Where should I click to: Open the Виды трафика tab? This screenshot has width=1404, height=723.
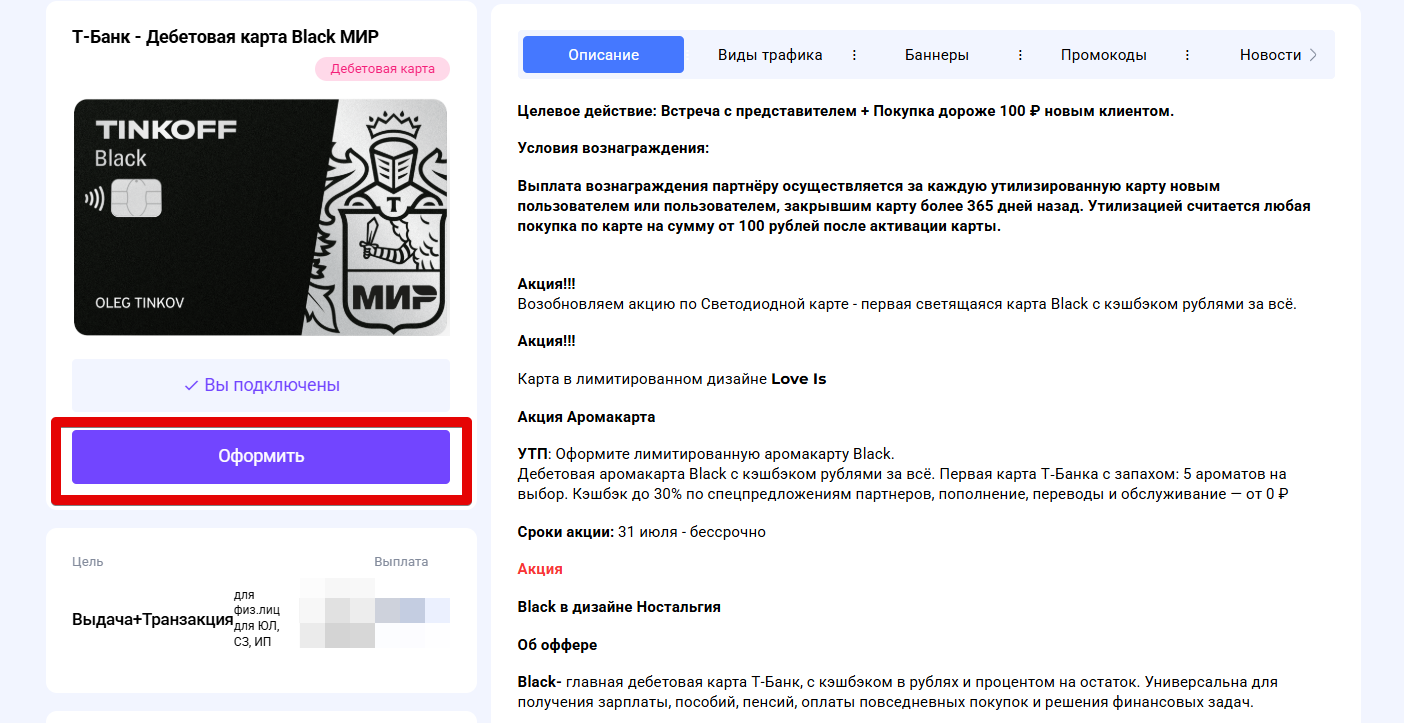(770, 55)
